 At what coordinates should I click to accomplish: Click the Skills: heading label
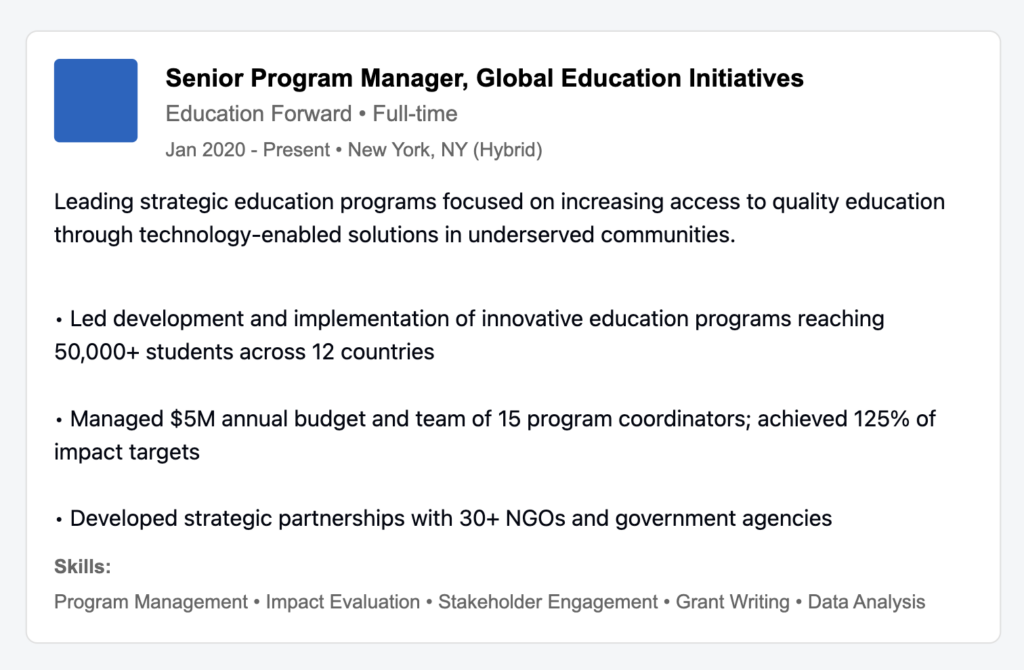pyautogui.click(x=82, y=566)
